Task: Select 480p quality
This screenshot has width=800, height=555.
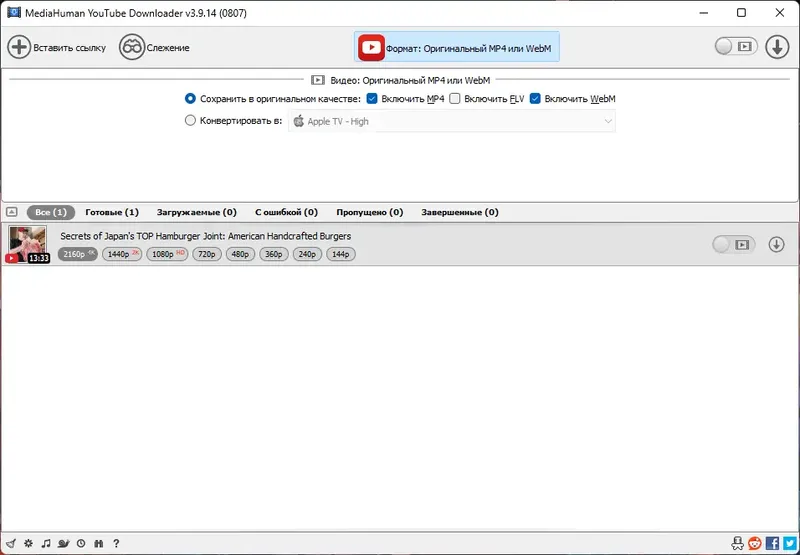Action: tap(240, 254)
